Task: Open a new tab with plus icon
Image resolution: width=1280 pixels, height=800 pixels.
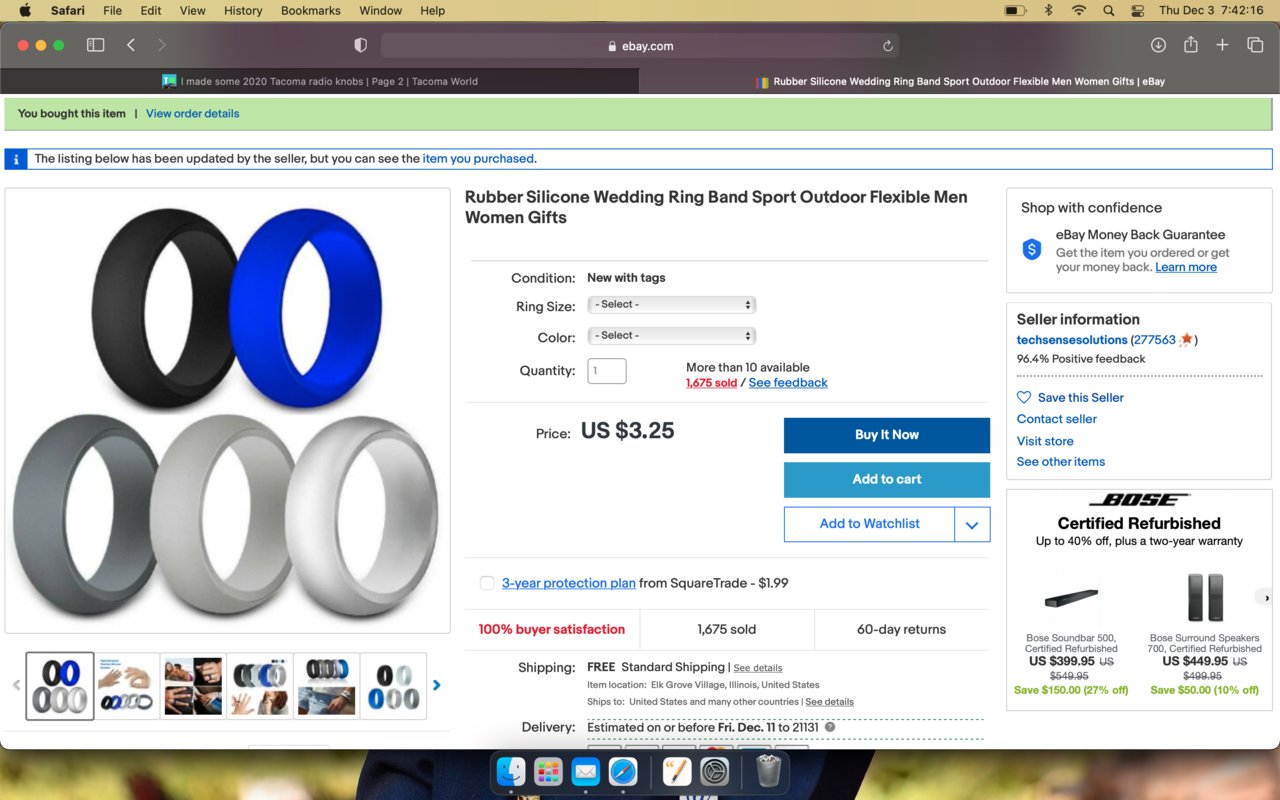Action: click(x=1222, y=45)
